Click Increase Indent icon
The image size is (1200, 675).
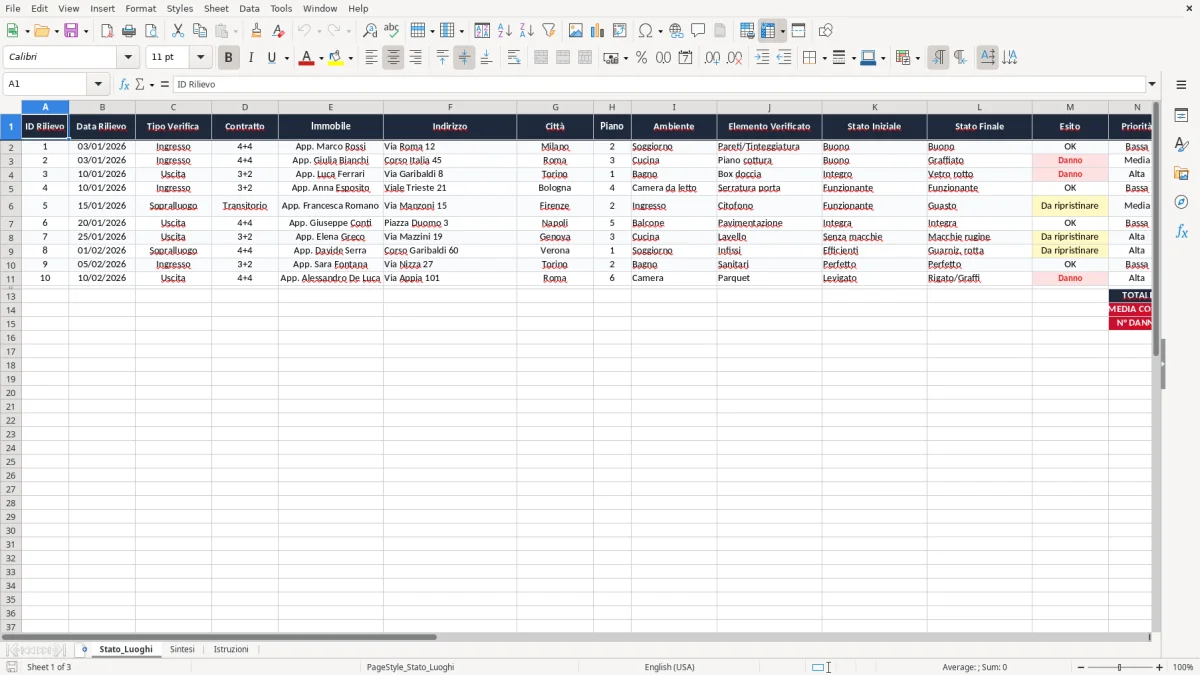(762, 58)
